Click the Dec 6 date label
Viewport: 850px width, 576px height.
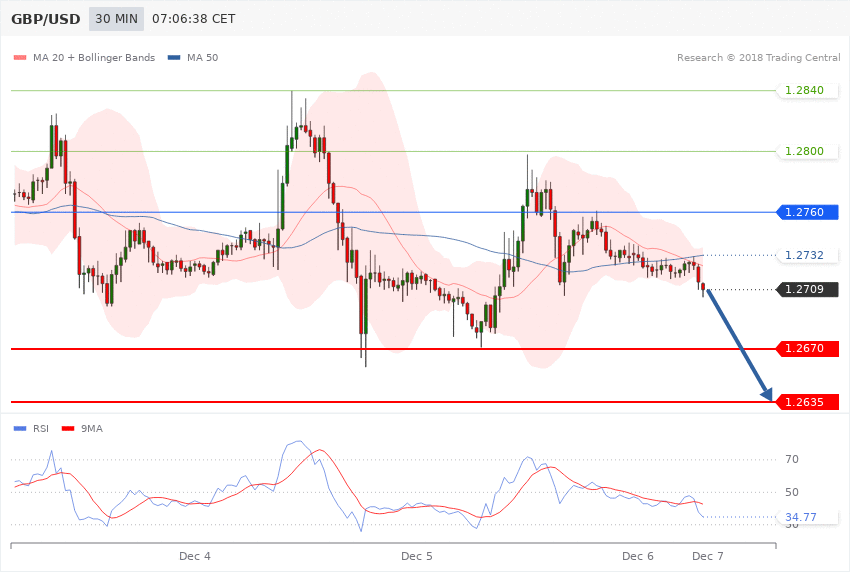638,556
